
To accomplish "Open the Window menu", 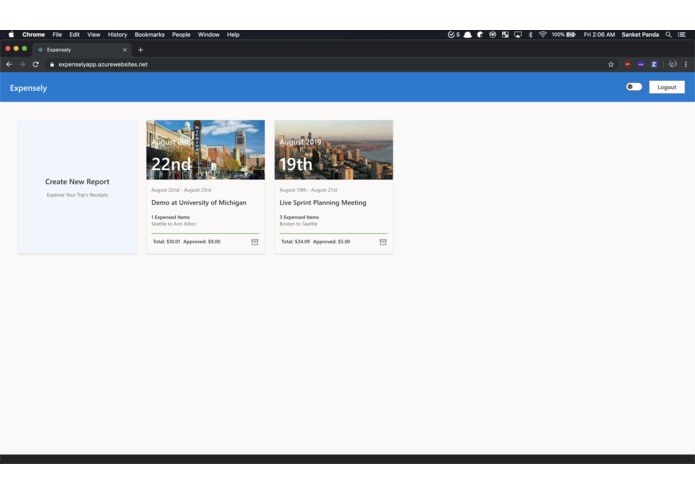I will point(209,35).
